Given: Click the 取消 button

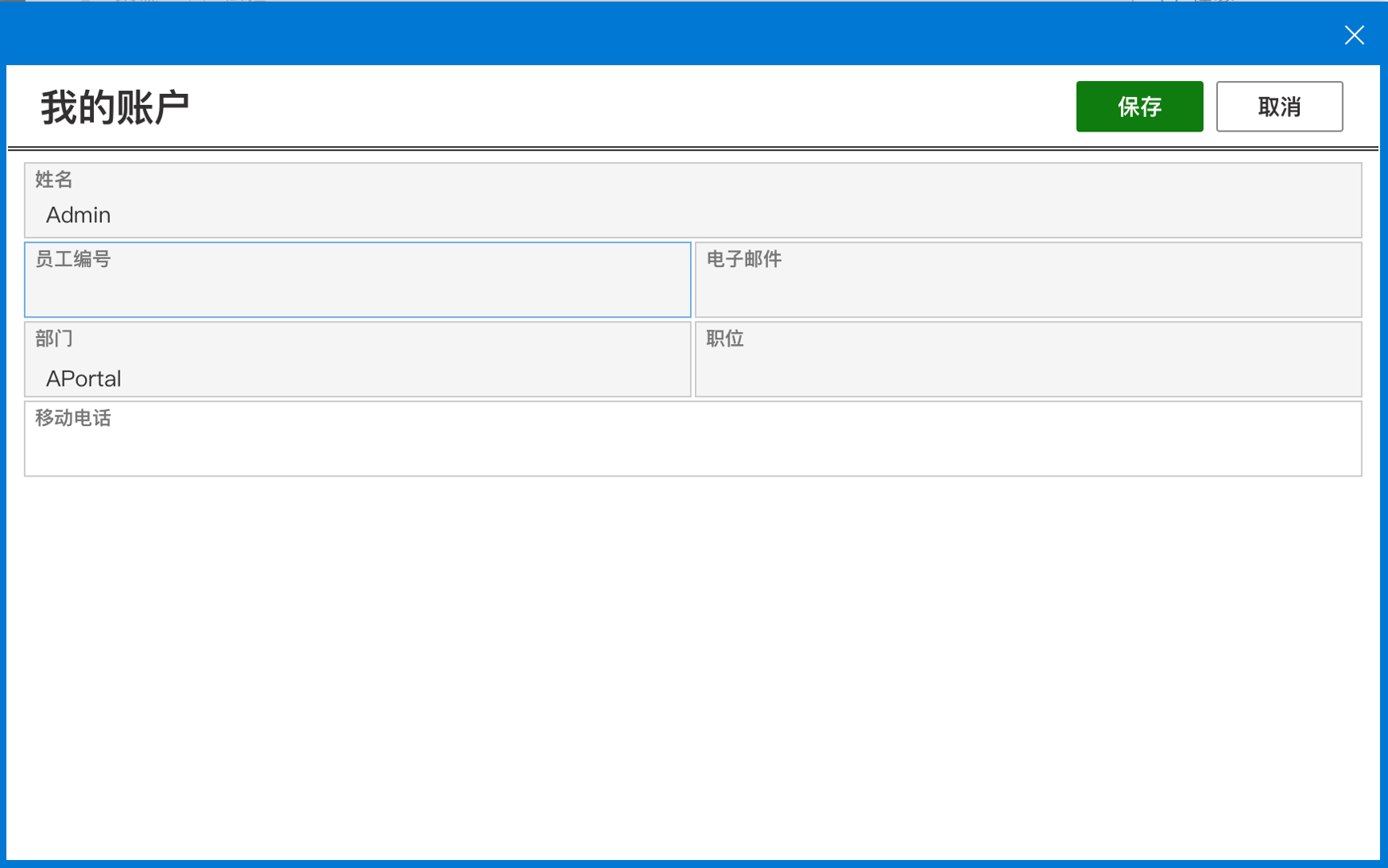Looking at the screenshot, I should (x=1279, y=106).
